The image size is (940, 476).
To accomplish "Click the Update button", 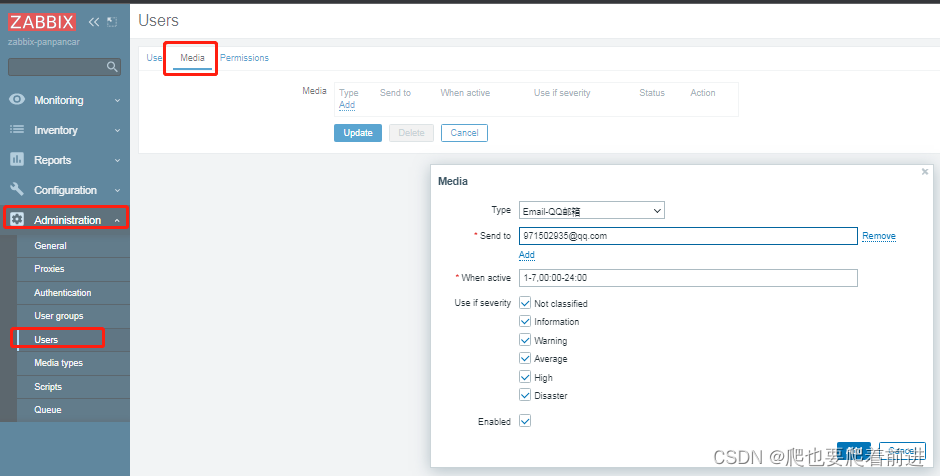I will [x=358, y=133].
